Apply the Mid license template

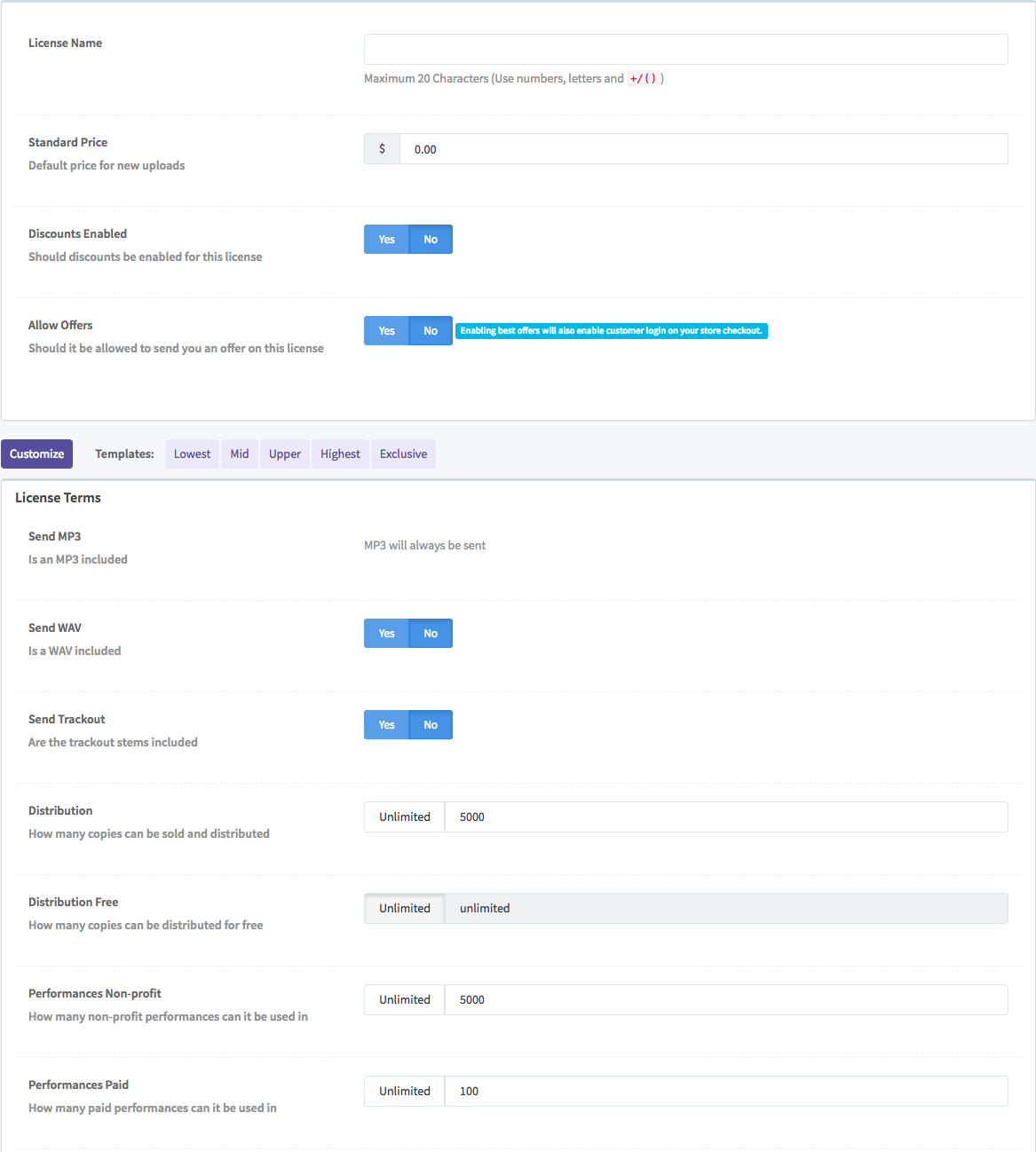pos(240,454)
